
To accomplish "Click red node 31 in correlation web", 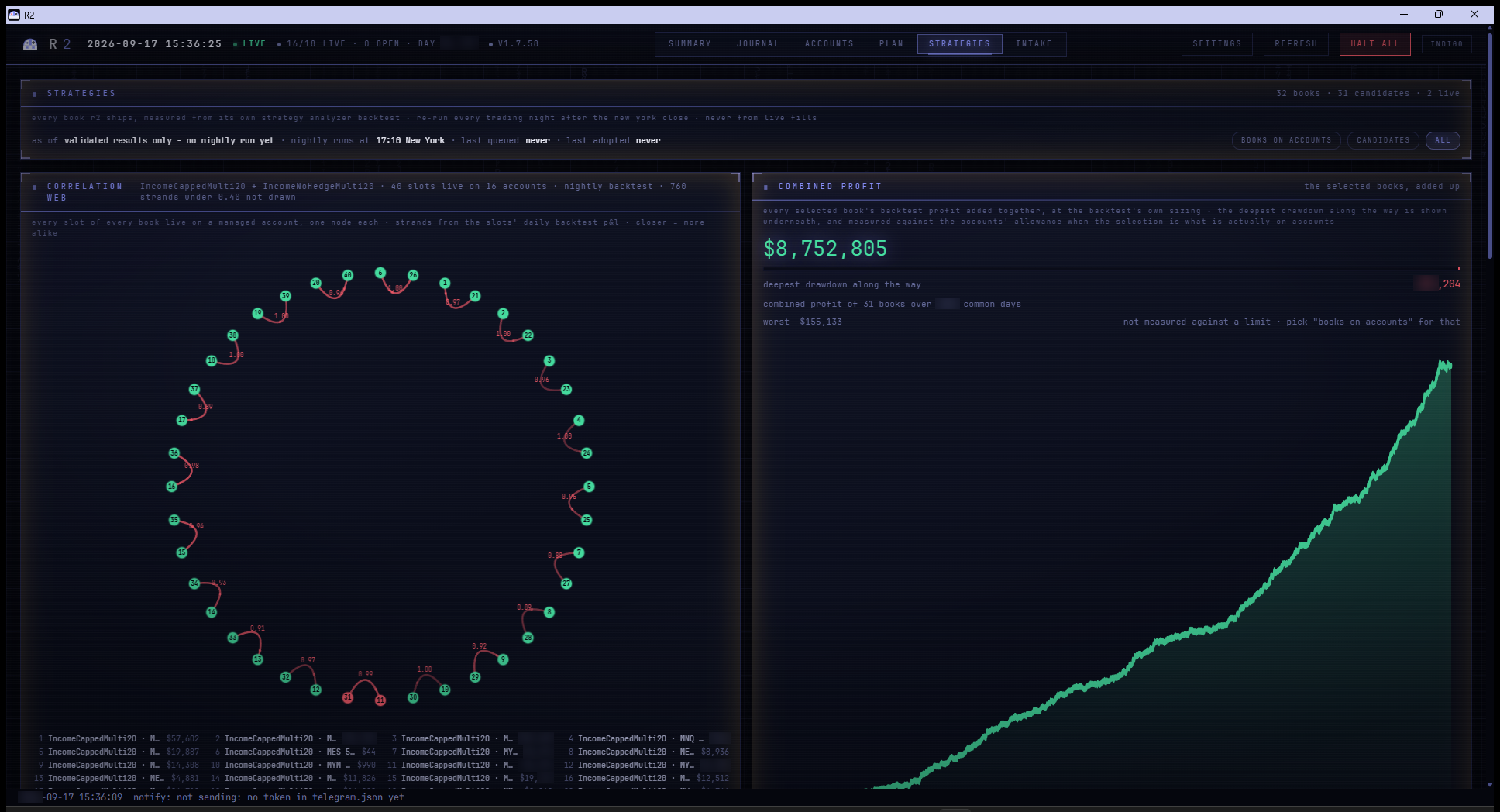I will 348,697.
